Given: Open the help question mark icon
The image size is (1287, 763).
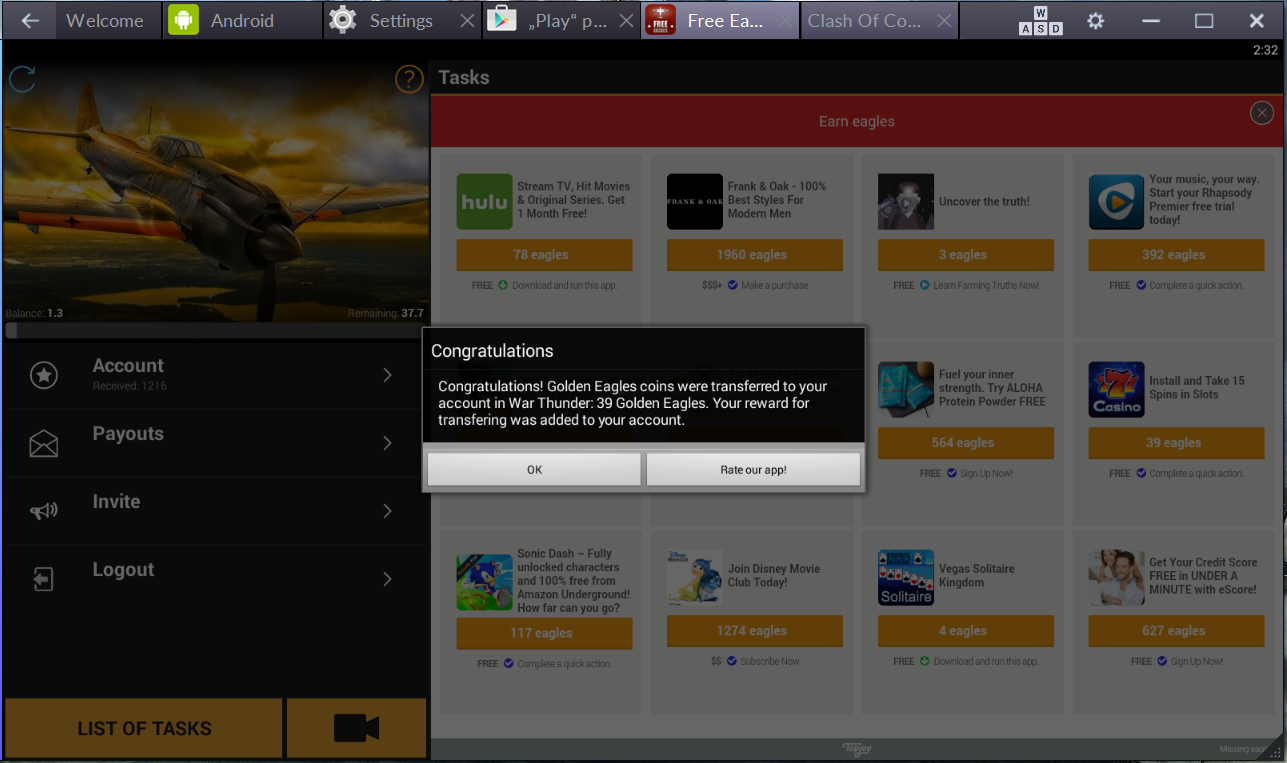Looking at the screenshot, I should tap(409, 79).
